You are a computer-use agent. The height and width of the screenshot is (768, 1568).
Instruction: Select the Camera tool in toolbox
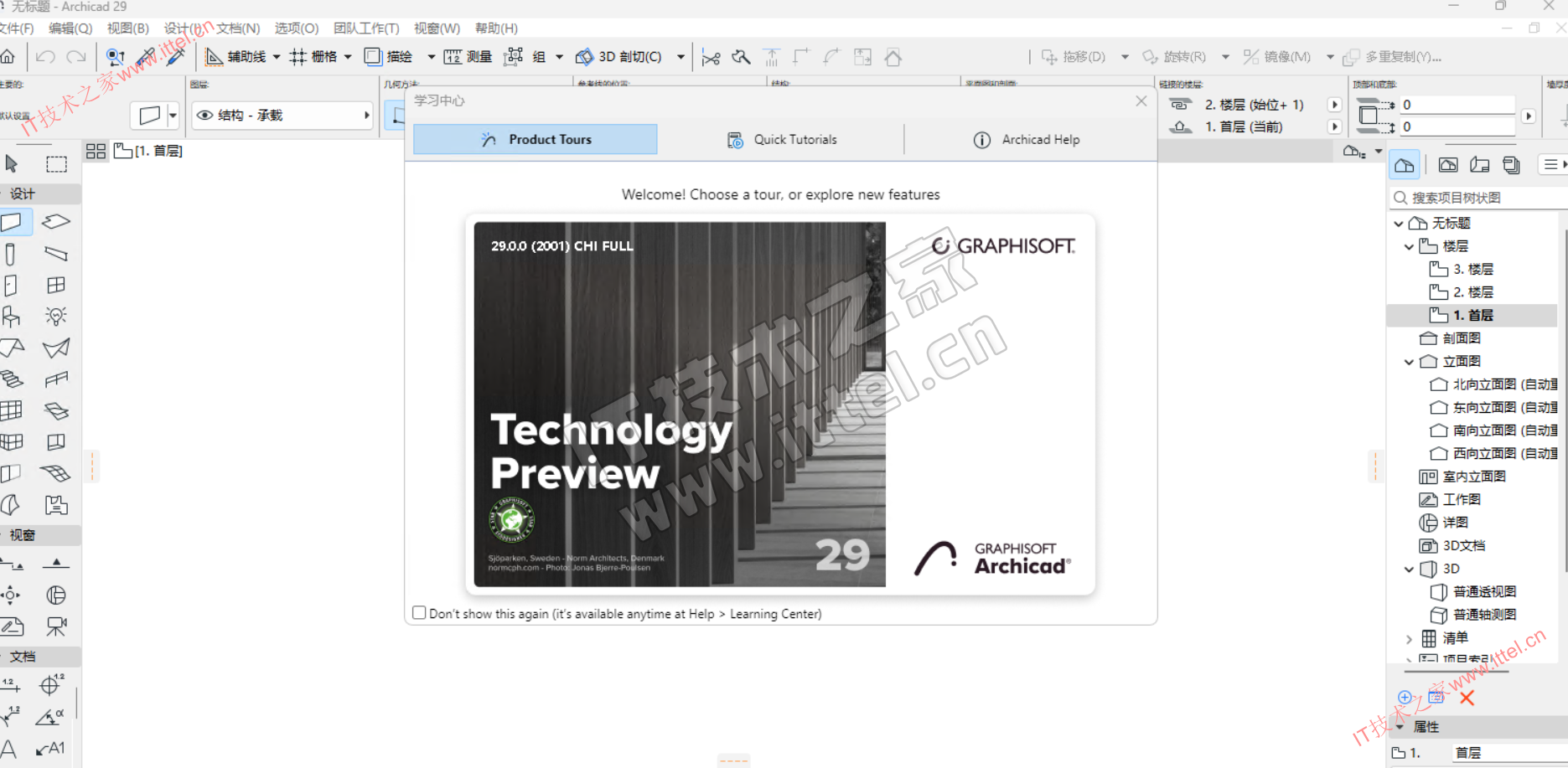click(x=56, y=626)
